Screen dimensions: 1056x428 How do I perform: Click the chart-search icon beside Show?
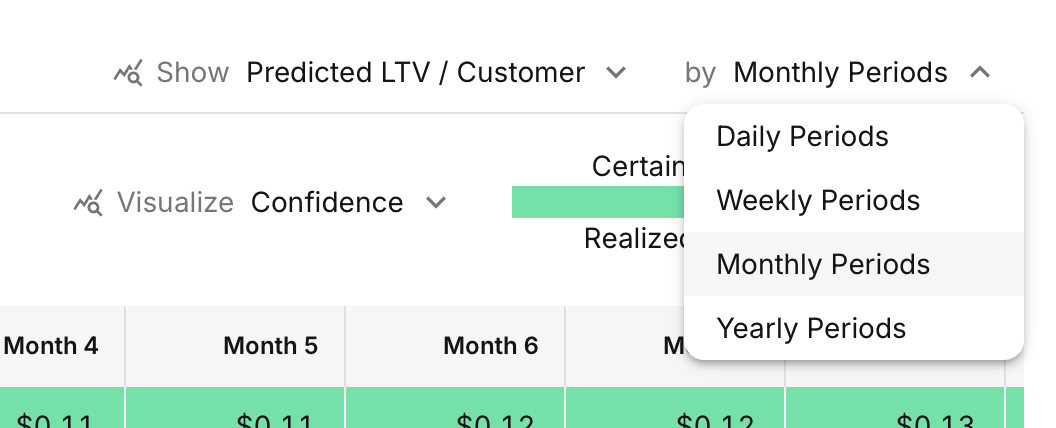tap(128, 73)
